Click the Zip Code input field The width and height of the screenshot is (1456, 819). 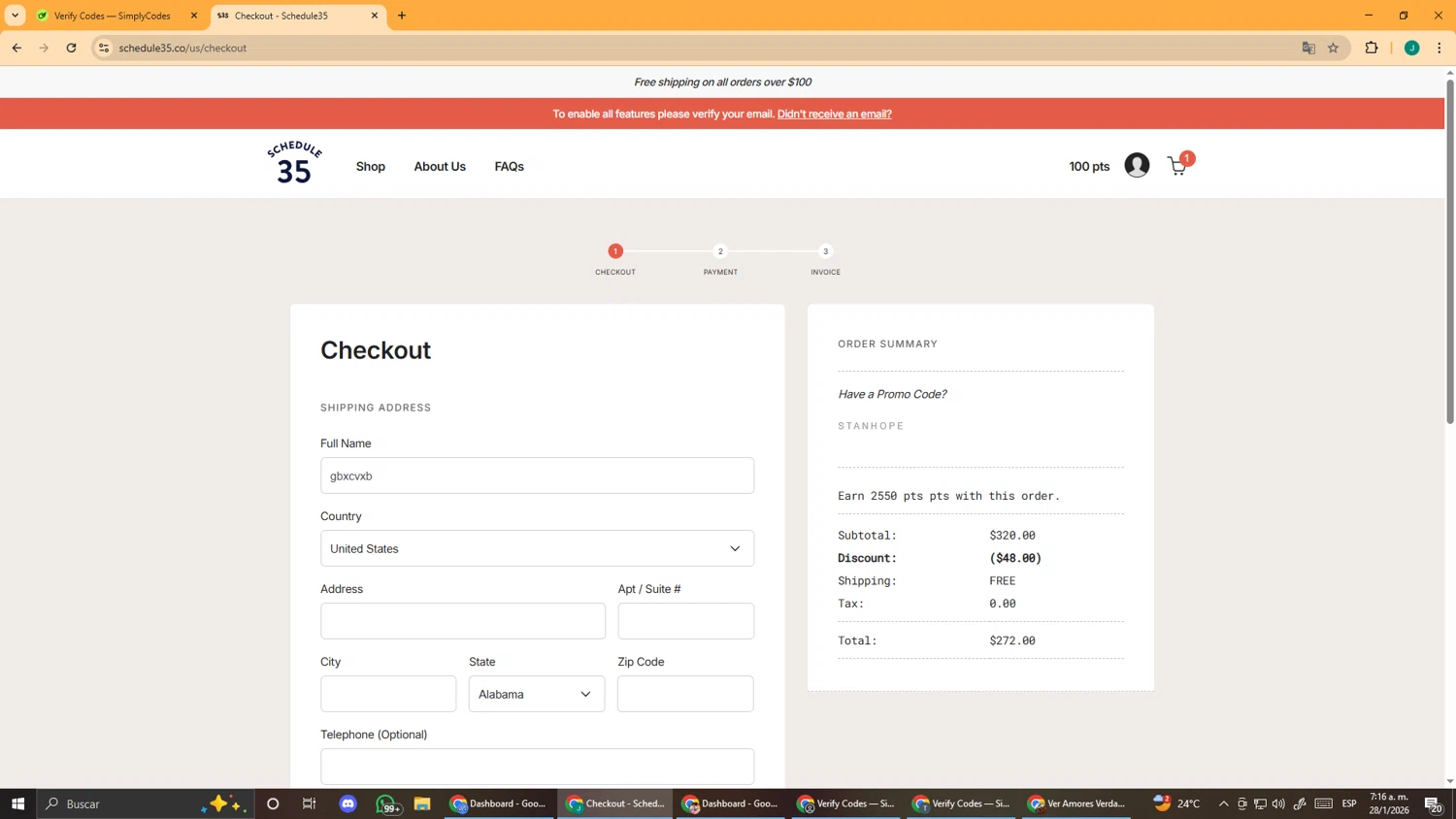(x=685, y=694)
